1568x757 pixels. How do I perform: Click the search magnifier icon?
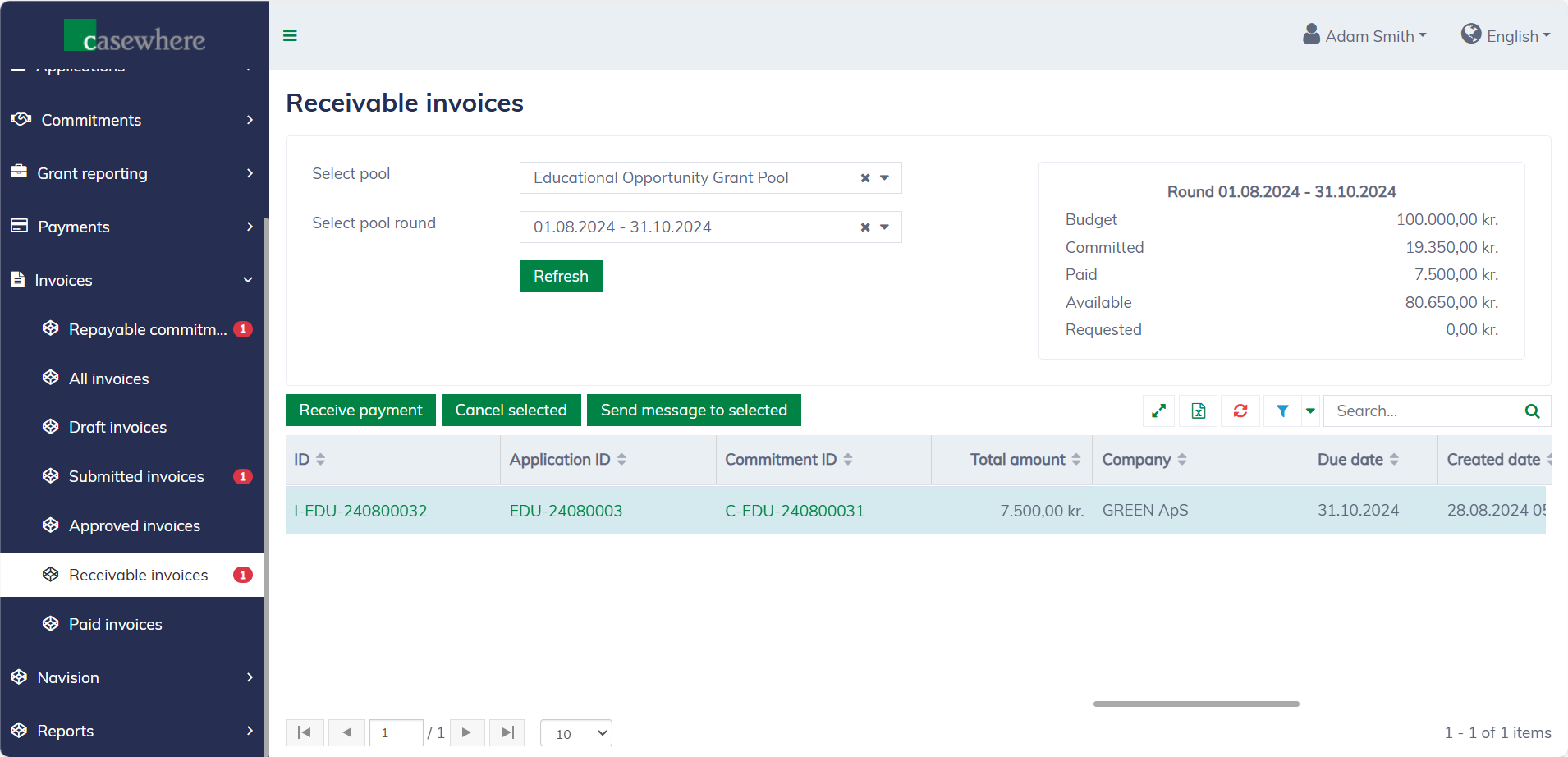(1532, 411)
